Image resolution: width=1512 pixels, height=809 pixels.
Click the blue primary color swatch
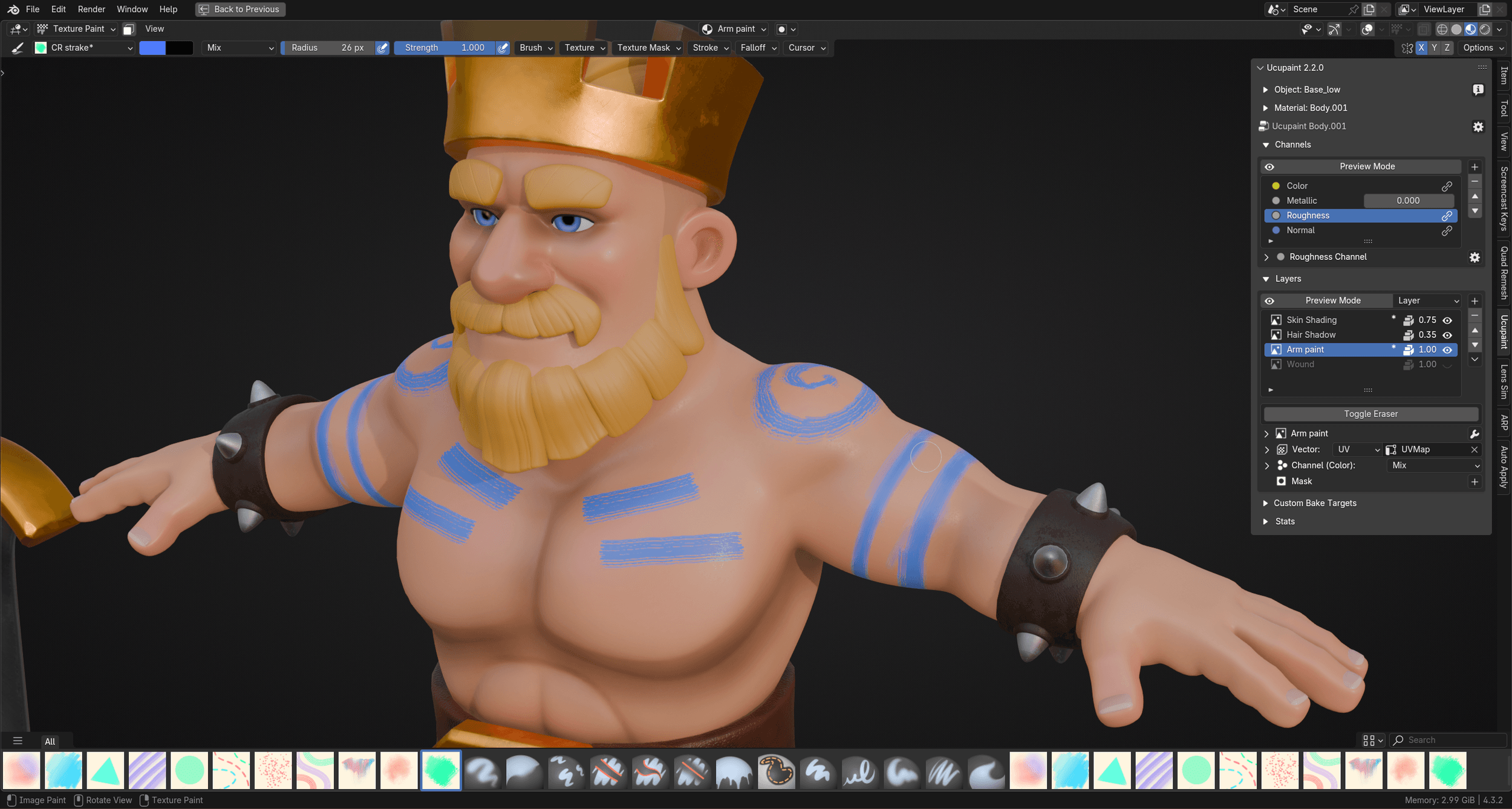click(x=152, y=48)
